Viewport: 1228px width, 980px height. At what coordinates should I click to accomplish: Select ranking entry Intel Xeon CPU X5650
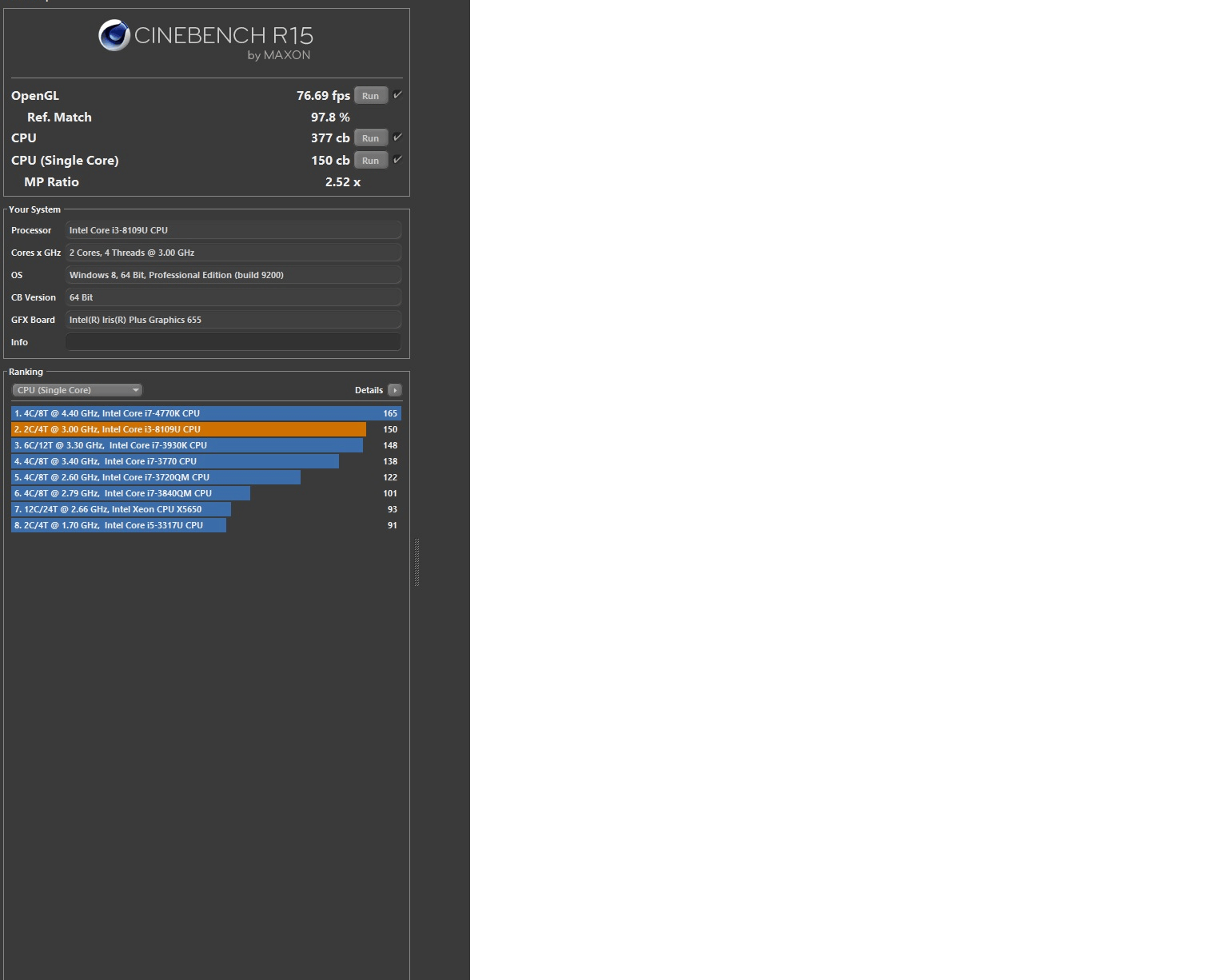206,509
